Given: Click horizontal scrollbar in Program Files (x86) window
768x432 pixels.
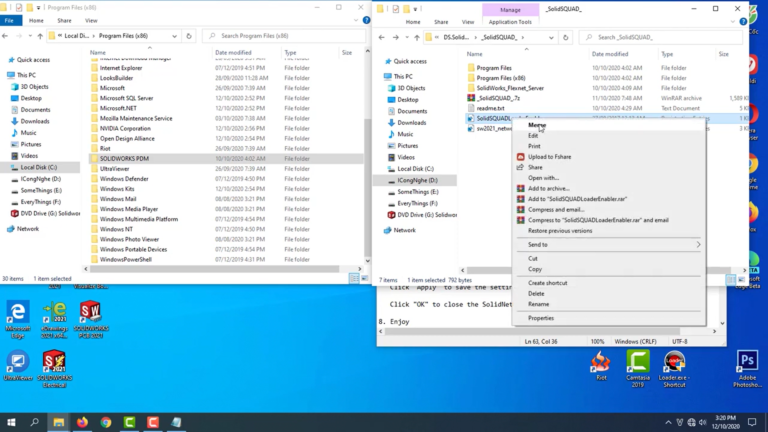Looking at the screenshot, I should pyautogui.click(x=215, y=269).
